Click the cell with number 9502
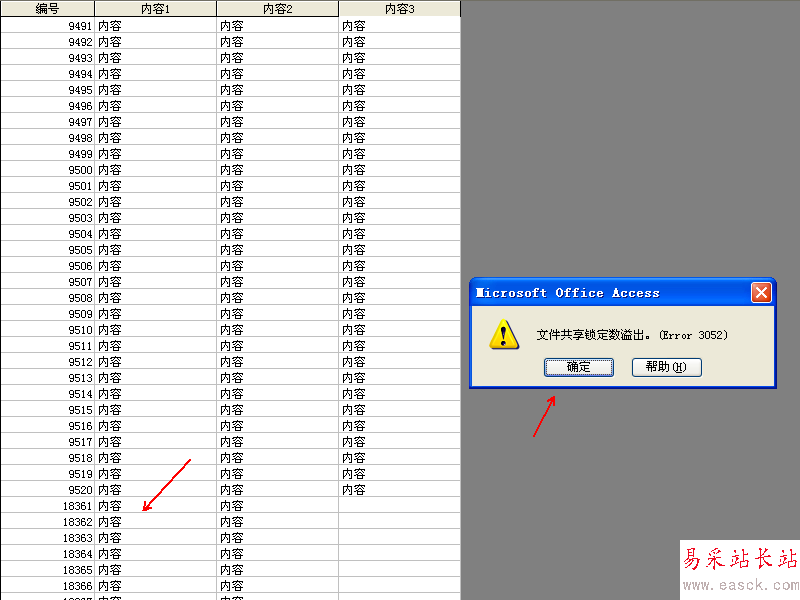The width and height of the screenshot is (800, 600). [47, 202]
